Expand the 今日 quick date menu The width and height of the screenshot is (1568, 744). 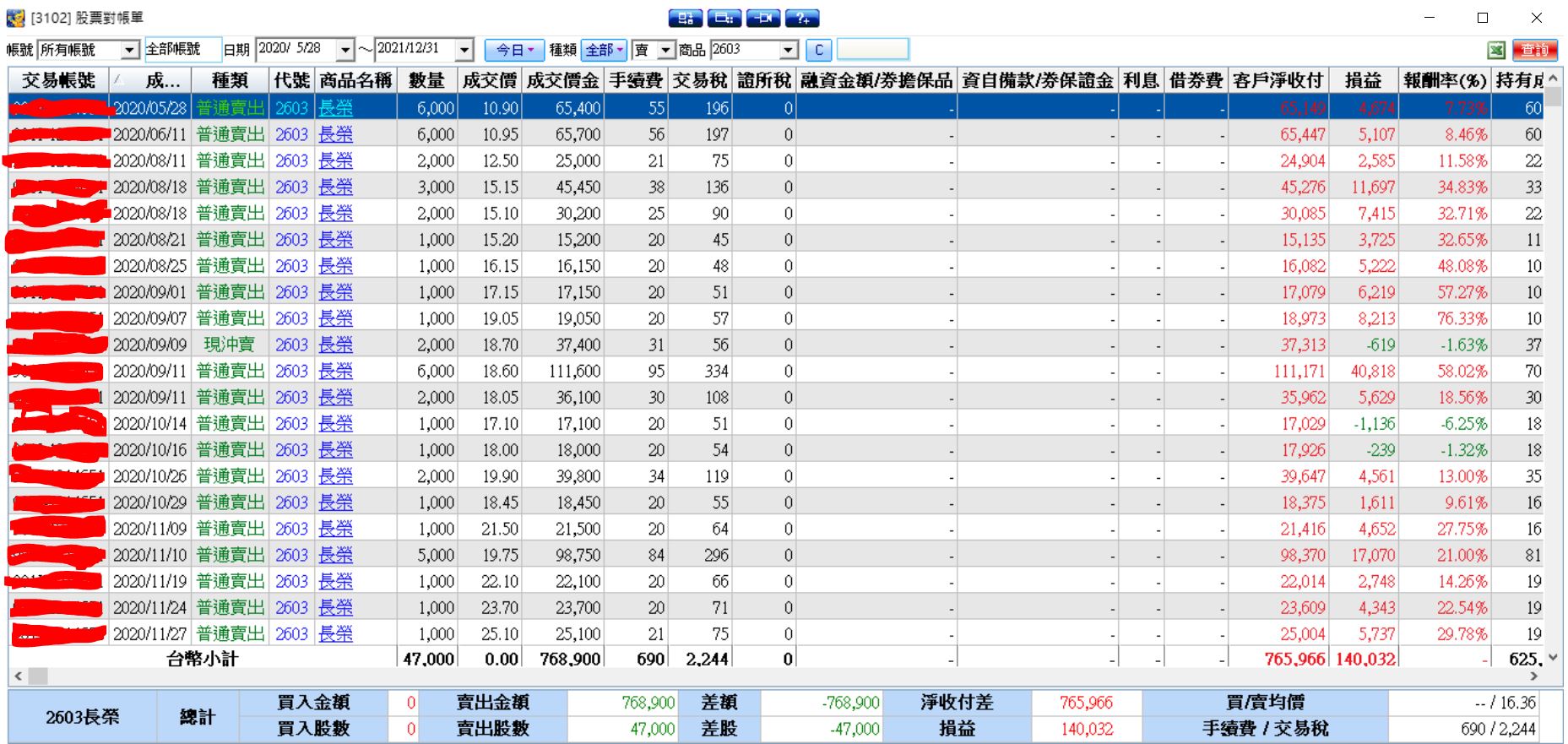[514, 50]
